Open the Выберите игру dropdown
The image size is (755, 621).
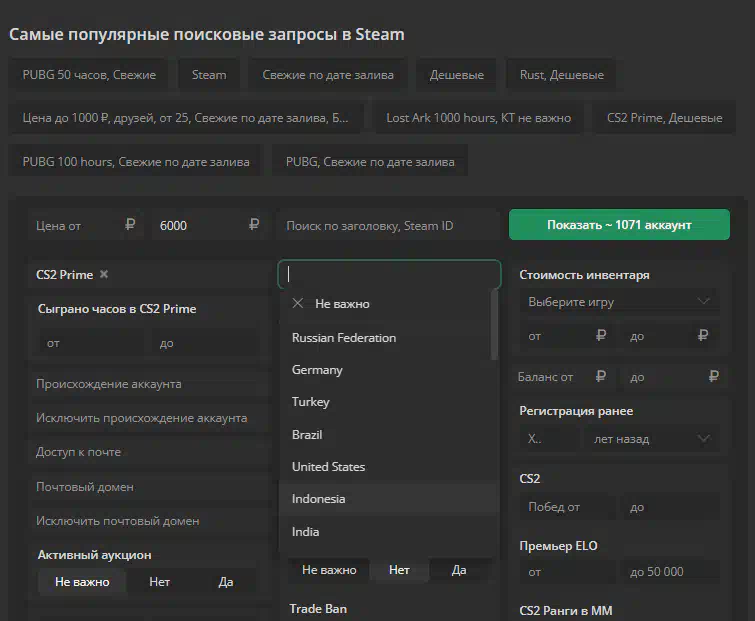coord(620,302)
